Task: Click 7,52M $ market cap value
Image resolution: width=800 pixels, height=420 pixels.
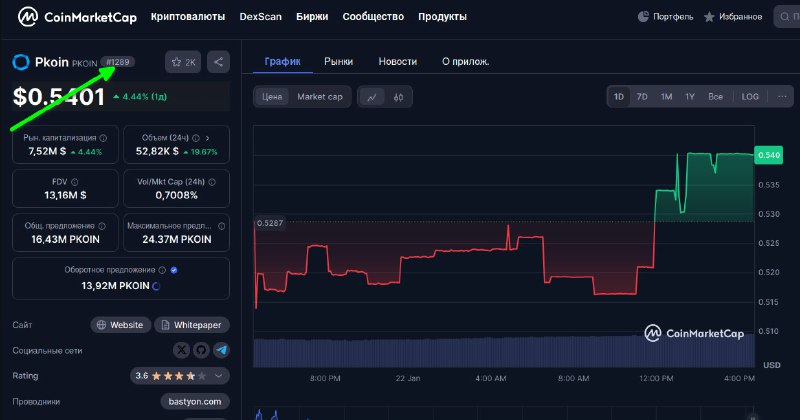Action: tap(47, 152)
